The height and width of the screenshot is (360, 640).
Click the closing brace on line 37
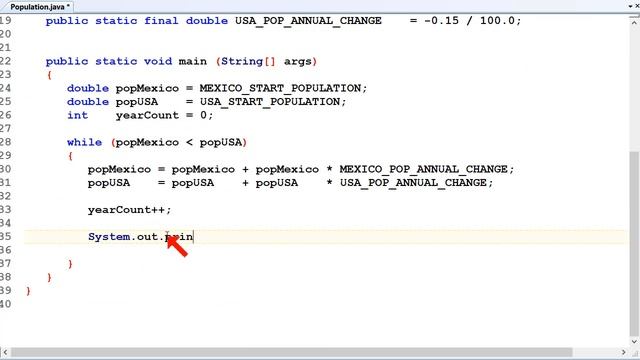pos(70,264)
